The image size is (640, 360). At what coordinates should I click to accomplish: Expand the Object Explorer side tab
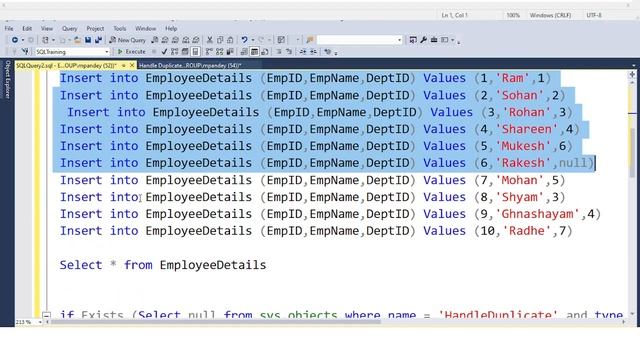pyautogui.click(x=7, y=79)
